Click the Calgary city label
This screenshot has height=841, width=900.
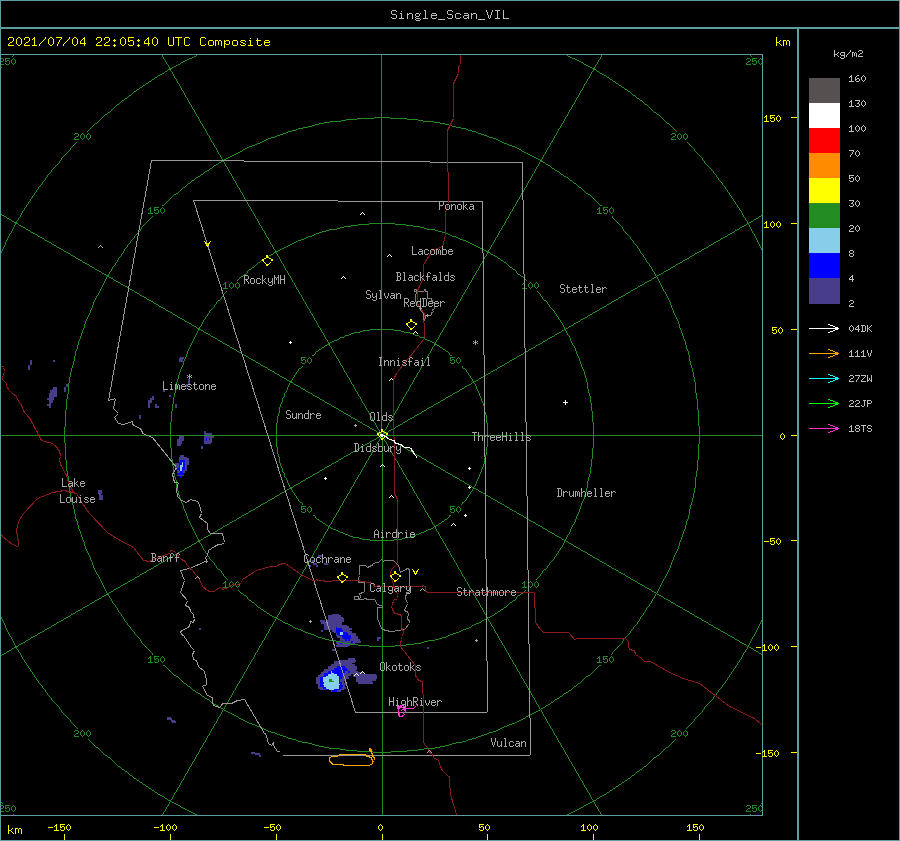point(390,588)
